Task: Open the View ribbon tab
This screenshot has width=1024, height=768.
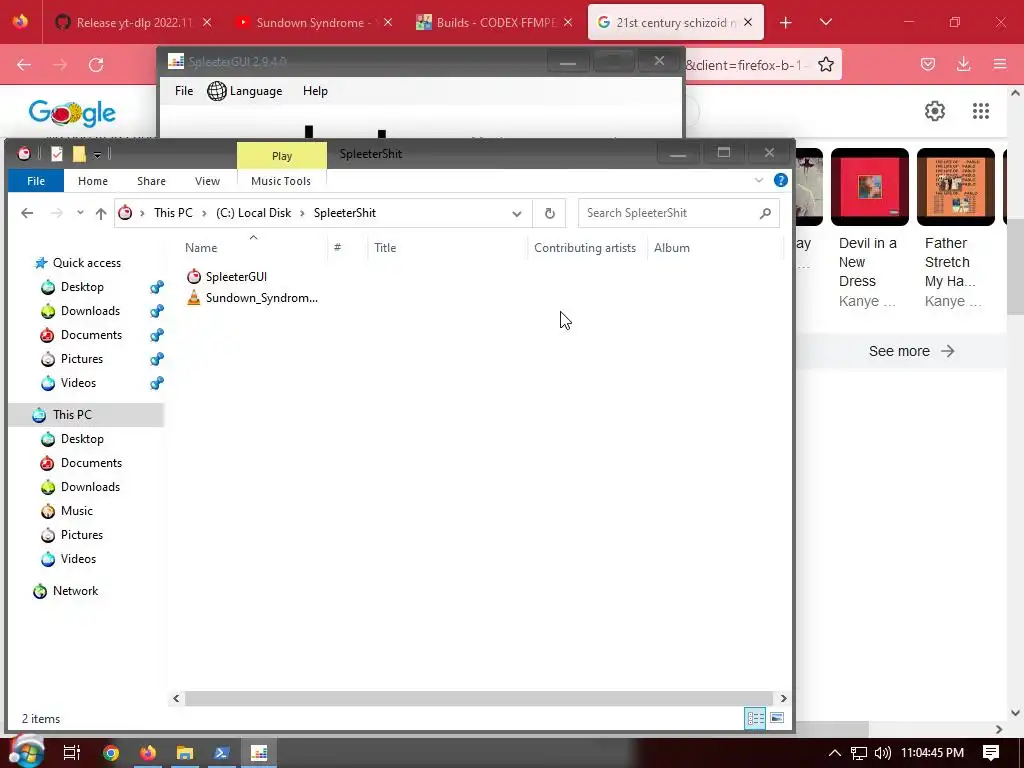Action: click(x=207, y=181)
